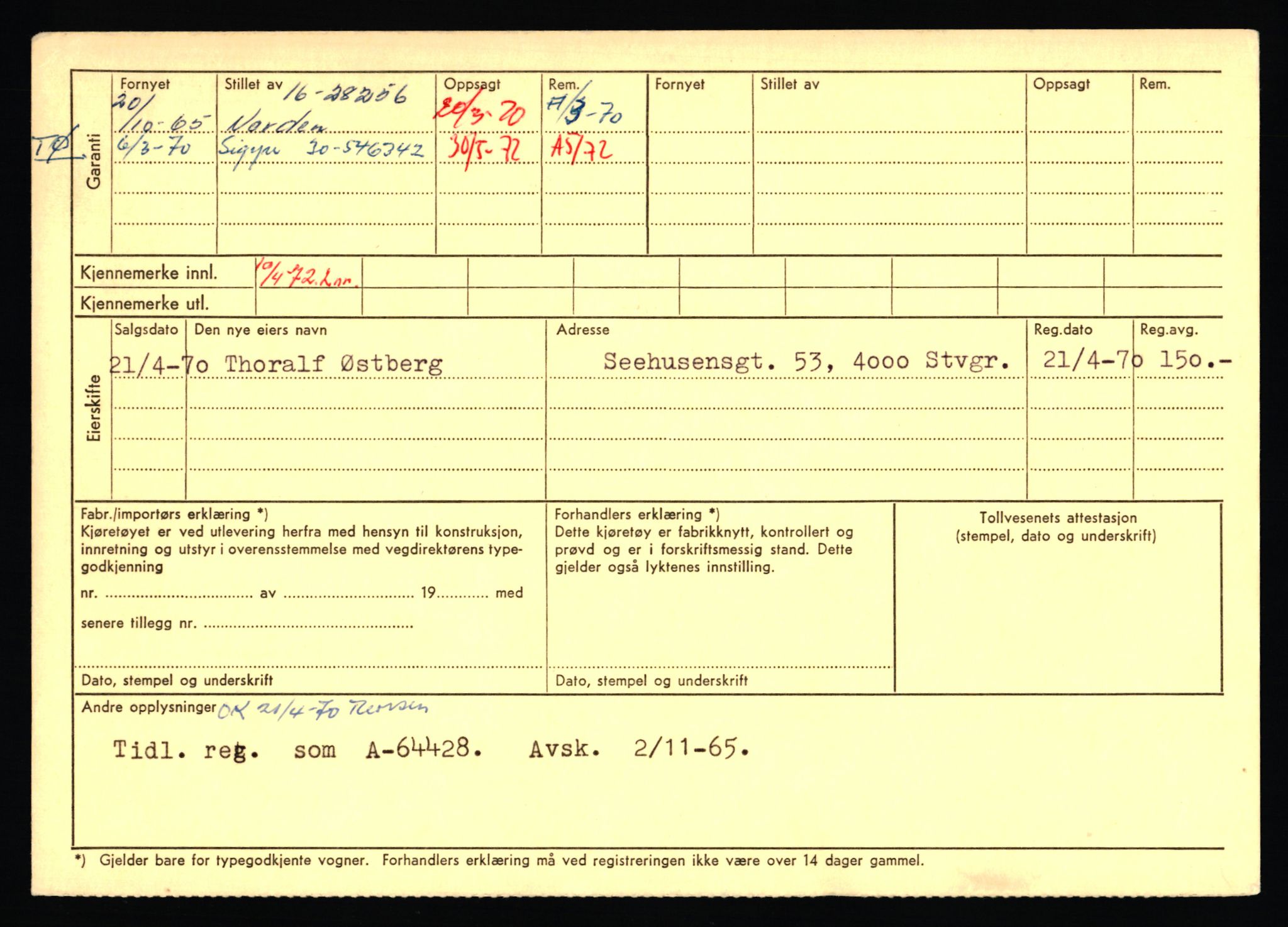This screenshot has width=1288, height=927.
Task: Click the 'Reg.avg.' column header
Action: point(1169,330)
